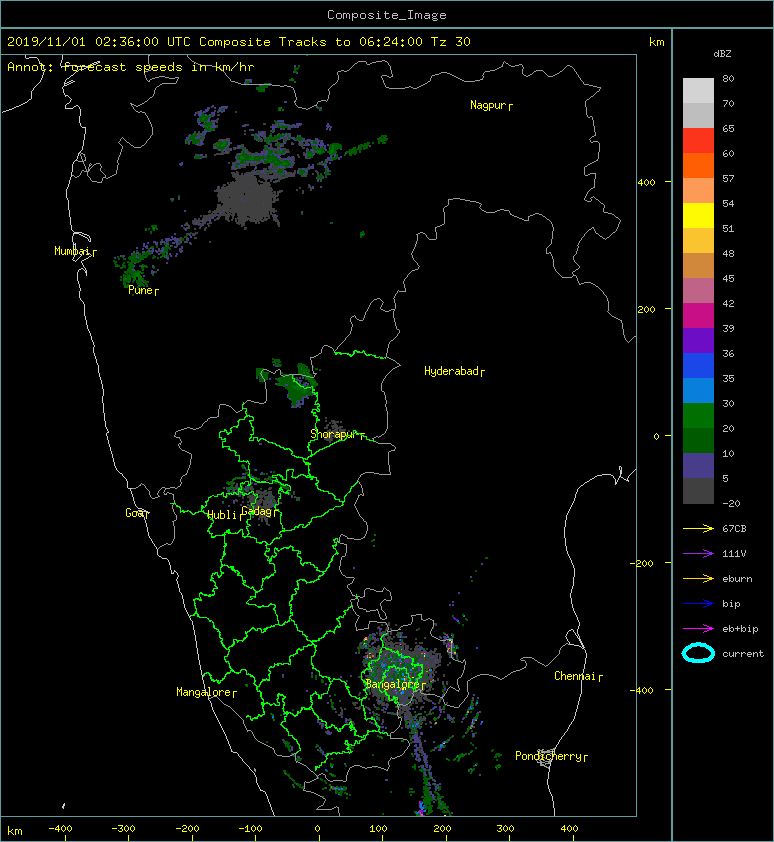
Task: Click the 300 tick on the horizontal axis
Action: [505, 829]
